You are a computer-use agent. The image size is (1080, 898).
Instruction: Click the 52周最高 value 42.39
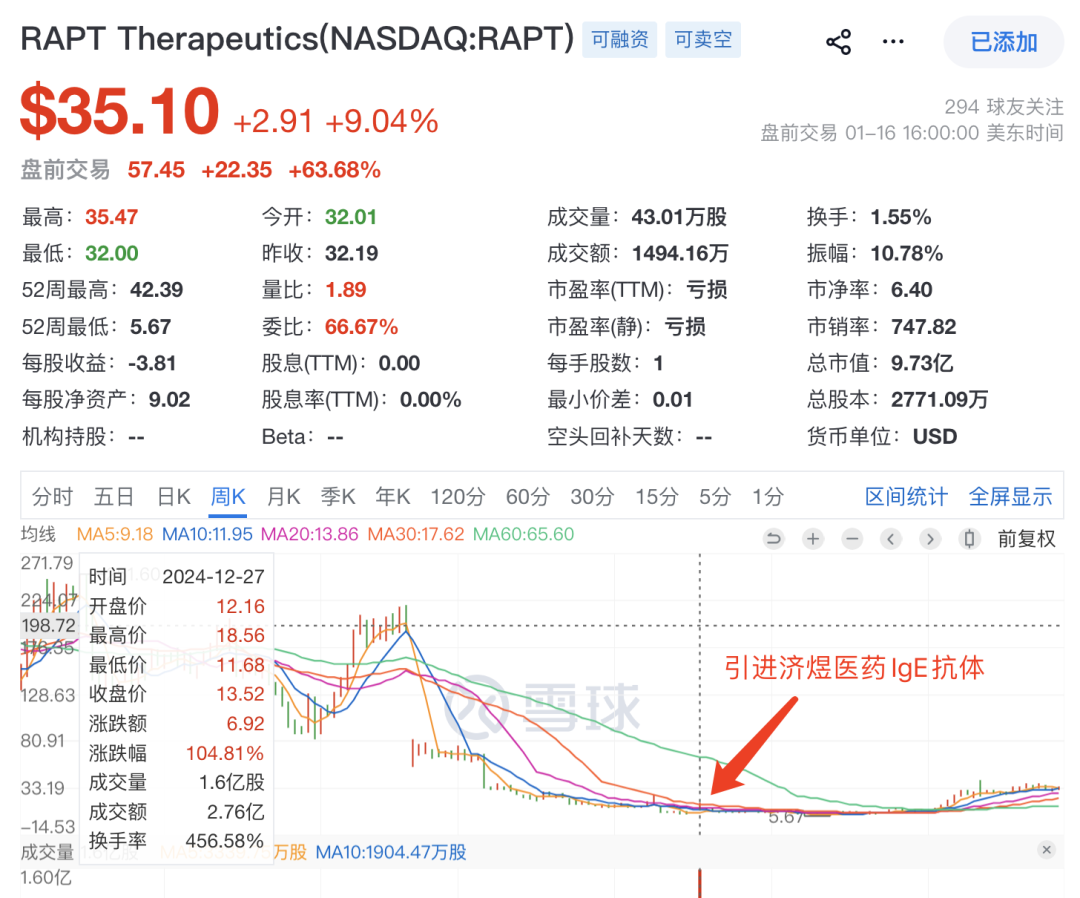156,290
